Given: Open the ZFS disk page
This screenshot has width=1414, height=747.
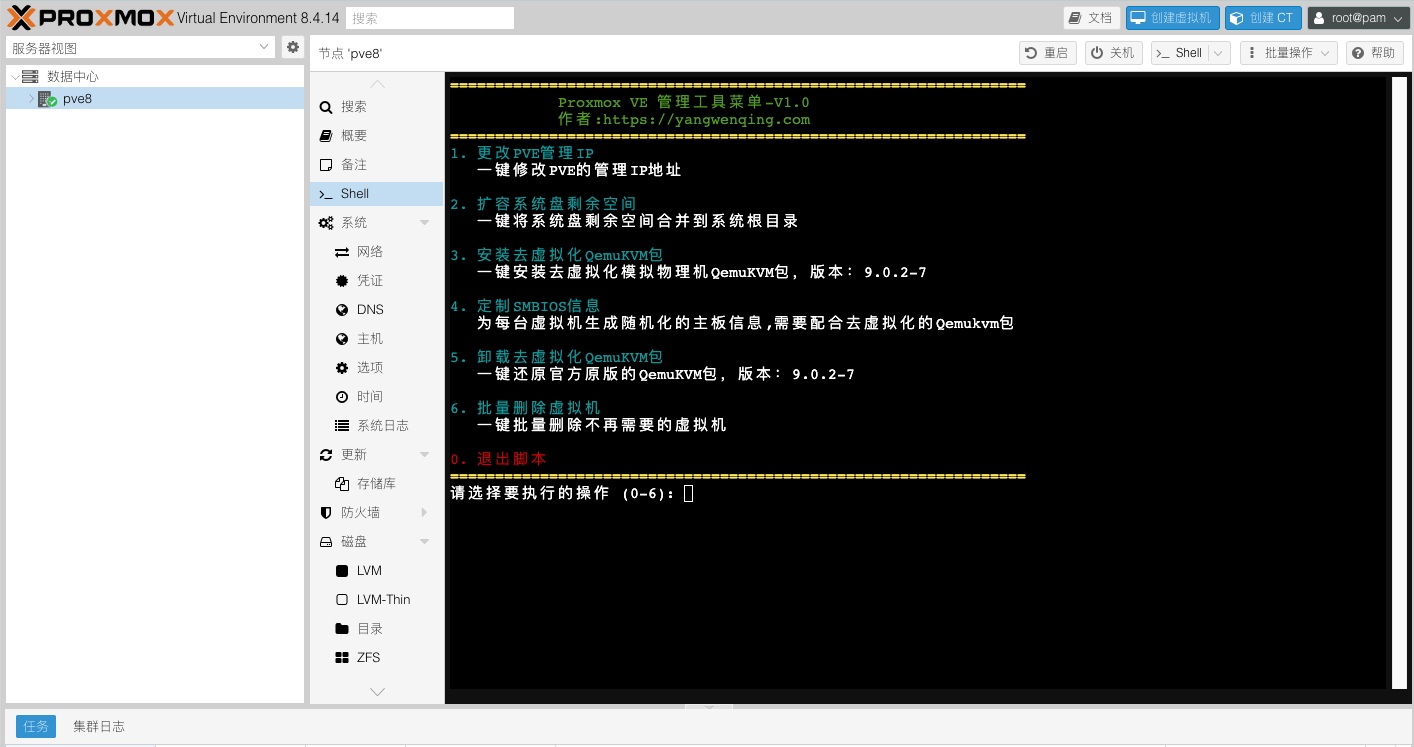Looking at the screenshot, I should (x=368, y=658).
